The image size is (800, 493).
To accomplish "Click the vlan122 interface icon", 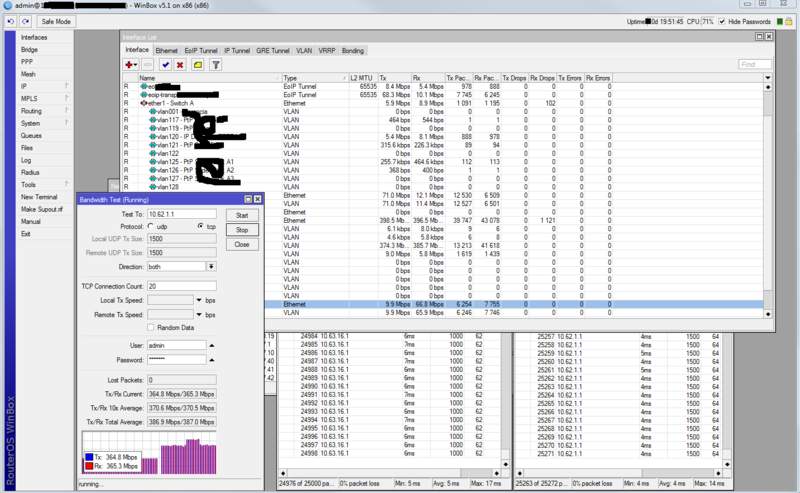I will pyautogui.click(x=153, y=153).
